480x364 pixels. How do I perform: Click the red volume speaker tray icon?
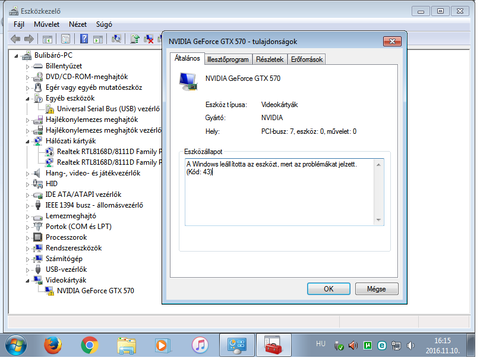tap(353, 346)
